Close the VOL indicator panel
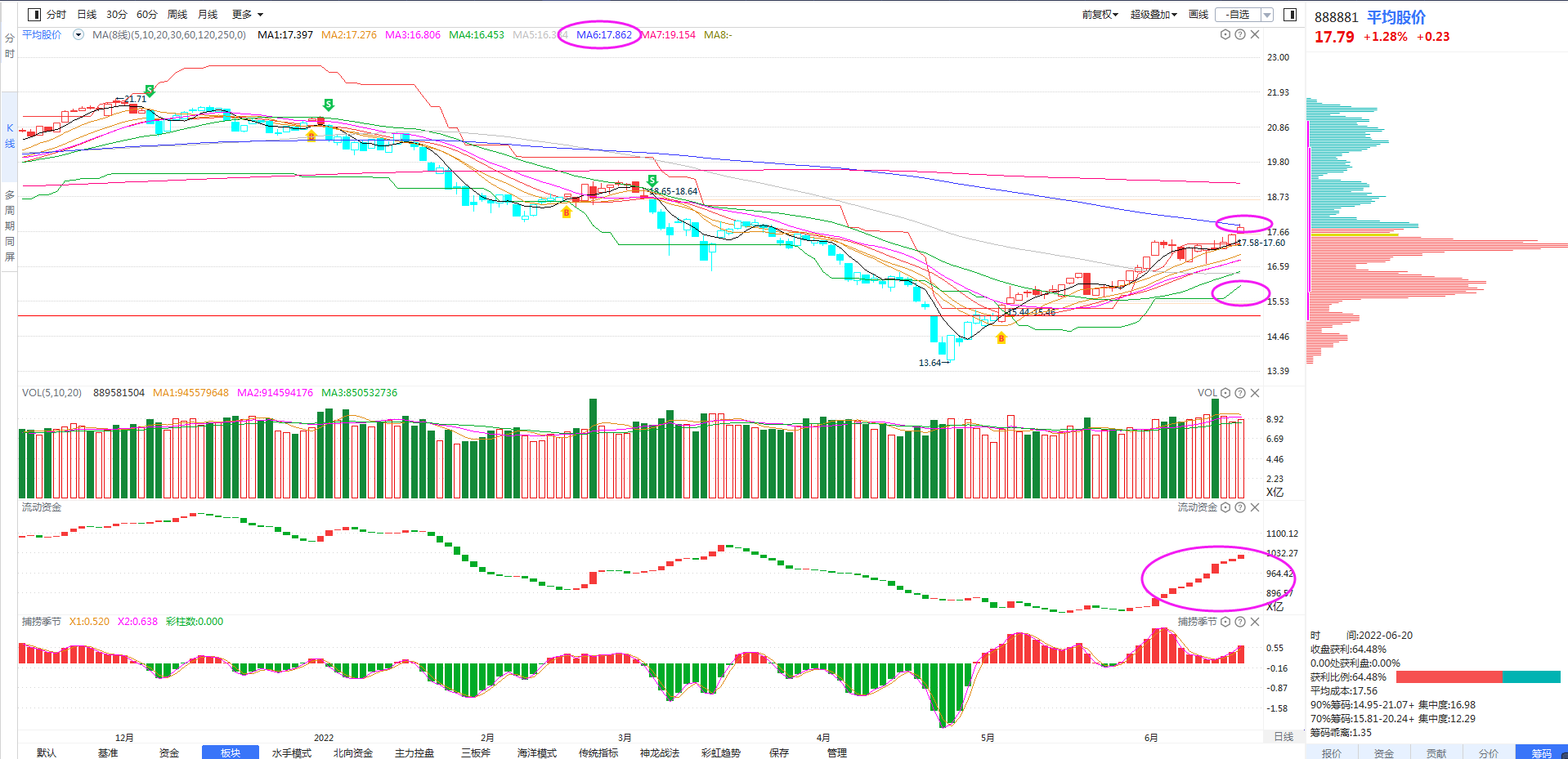 pos(1255,393)
